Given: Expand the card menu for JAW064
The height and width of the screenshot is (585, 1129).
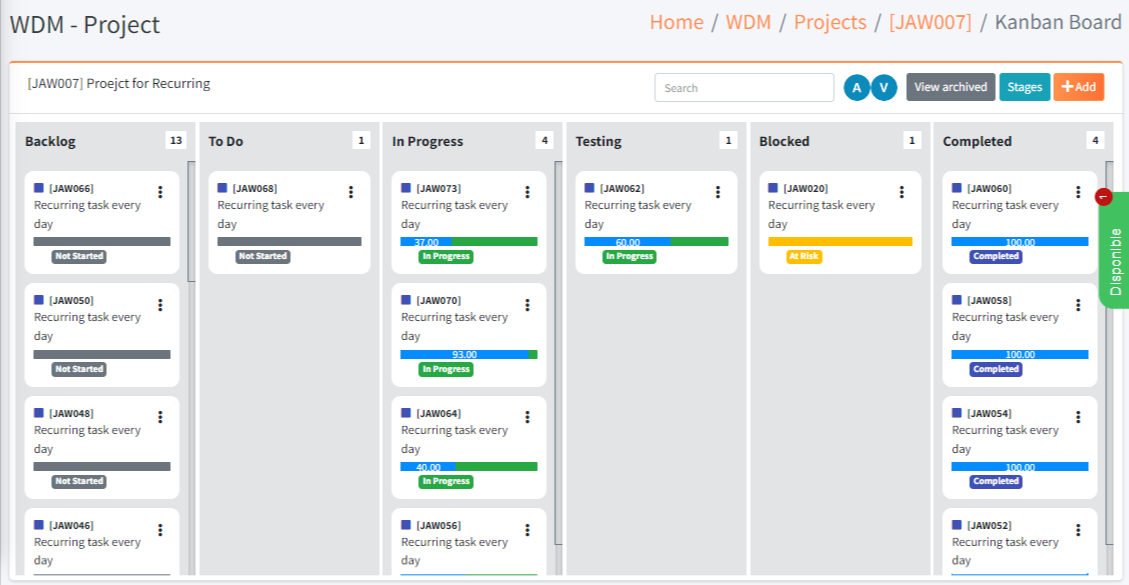Looking at the screenshot, I should tap(527, 417).
